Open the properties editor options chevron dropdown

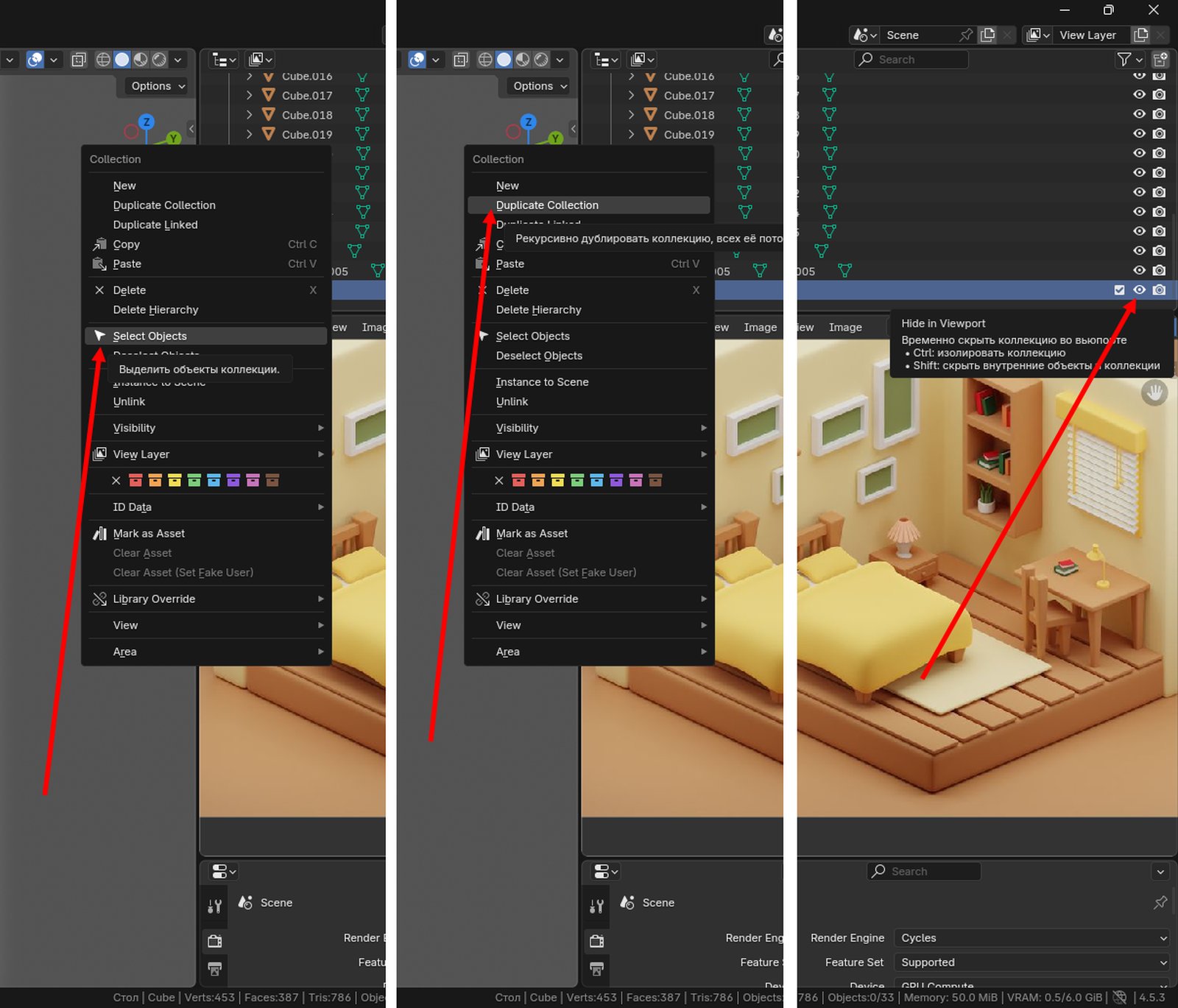point(1160,872)
